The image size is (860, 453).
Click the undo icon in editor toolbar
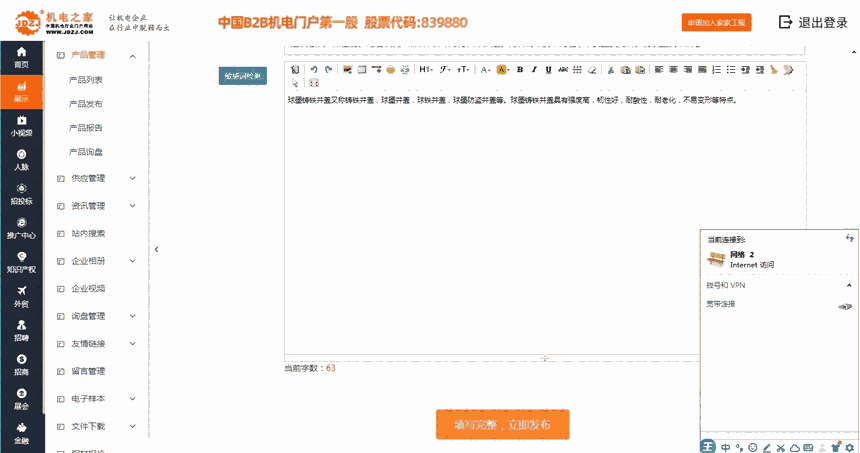click(x=314, y=70)
